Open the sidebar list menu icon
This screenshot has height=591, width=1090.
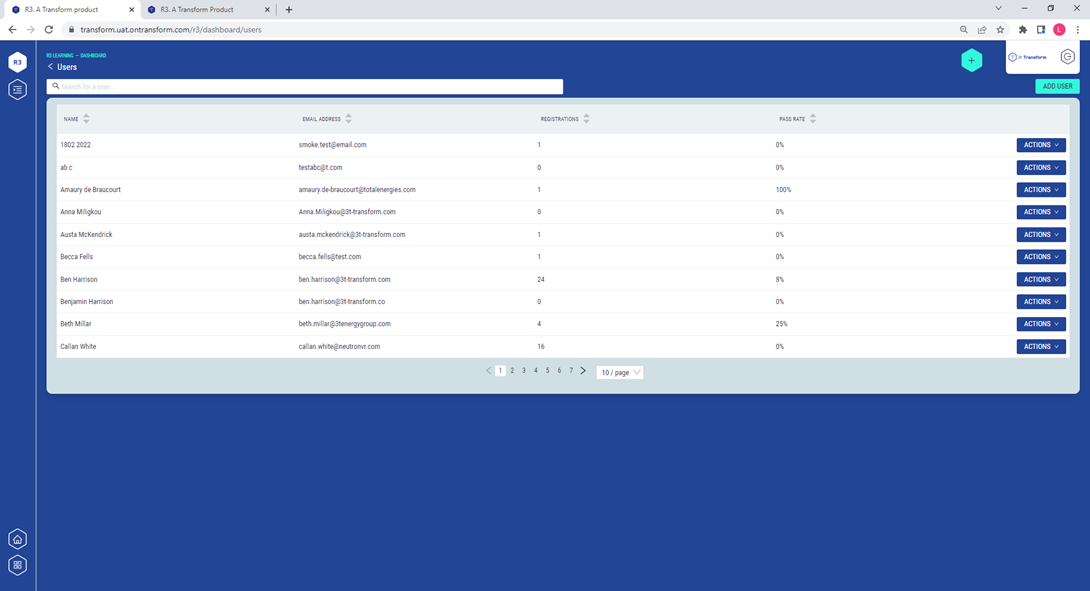17,90
